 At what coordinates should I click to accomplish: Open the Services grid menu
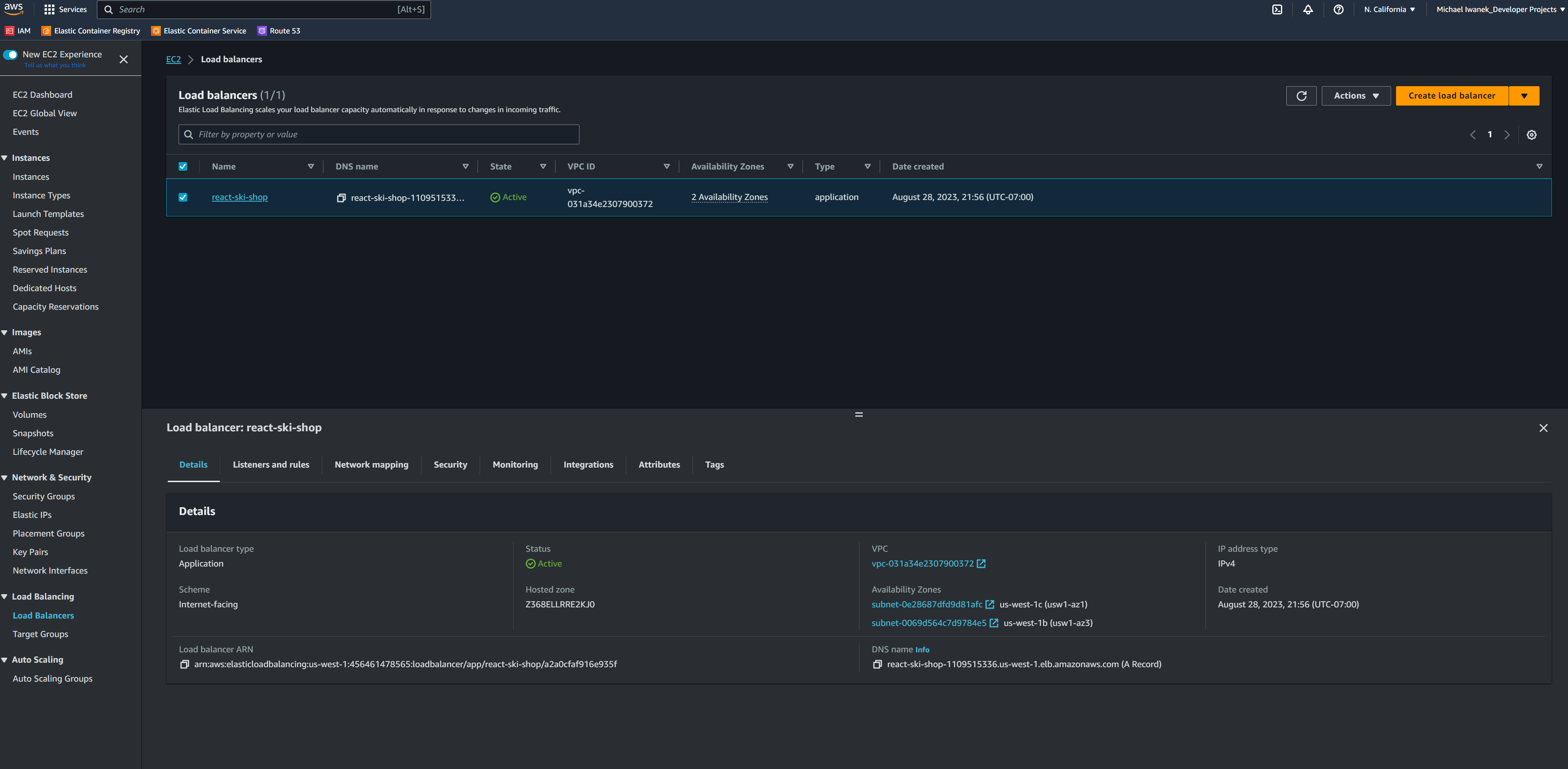[x=65, y=9]
